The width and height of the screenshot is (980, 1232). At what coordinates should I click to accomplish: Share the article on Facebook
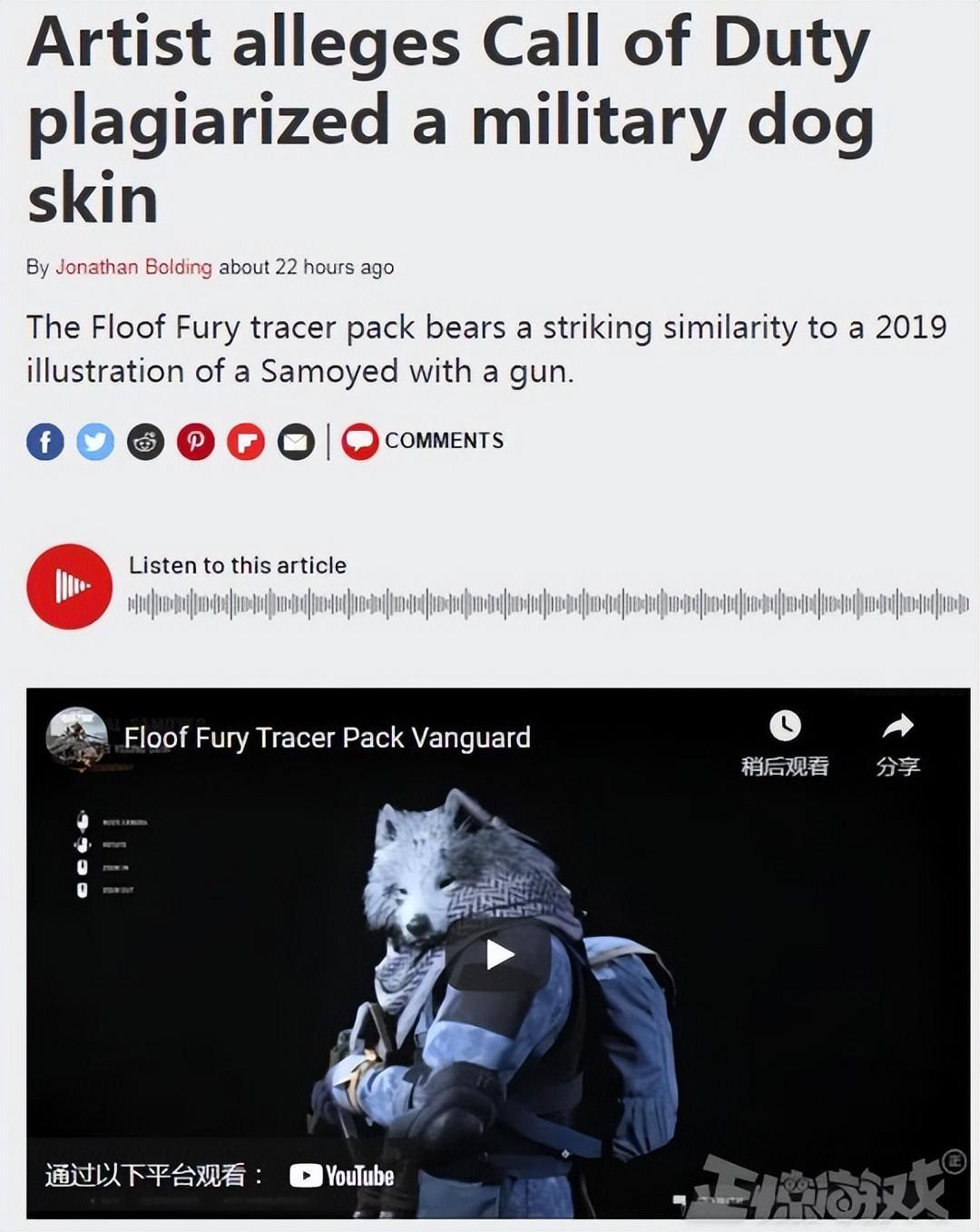pyautogui.click(x=45, y=442)
